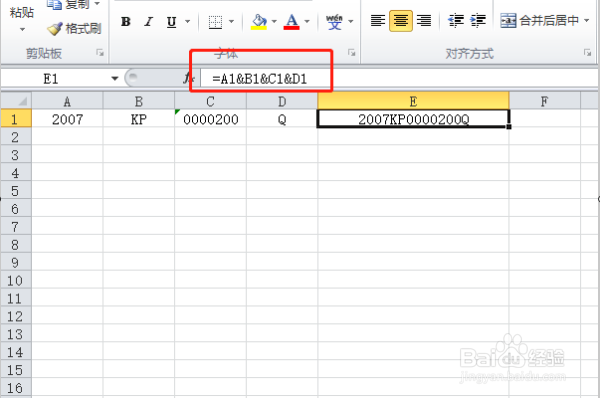Click the phonetic guide wén icon

[334, 22]
